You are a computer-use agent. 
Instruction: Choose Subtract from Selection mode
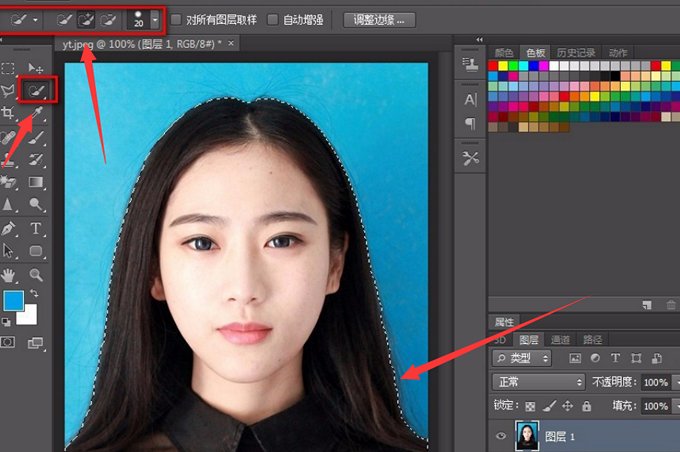pyautogui.click(x=108, y=20)
